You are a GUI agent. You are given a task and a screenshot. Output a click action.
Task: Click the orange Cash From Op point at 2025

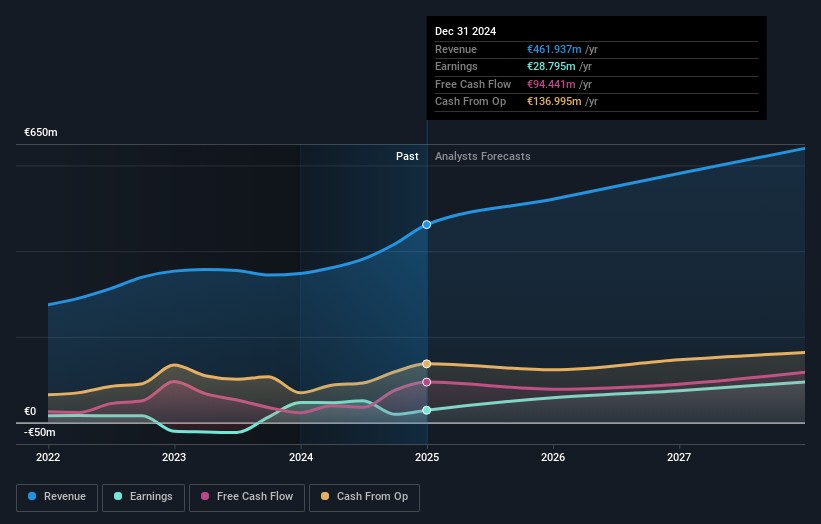(427, 364)
